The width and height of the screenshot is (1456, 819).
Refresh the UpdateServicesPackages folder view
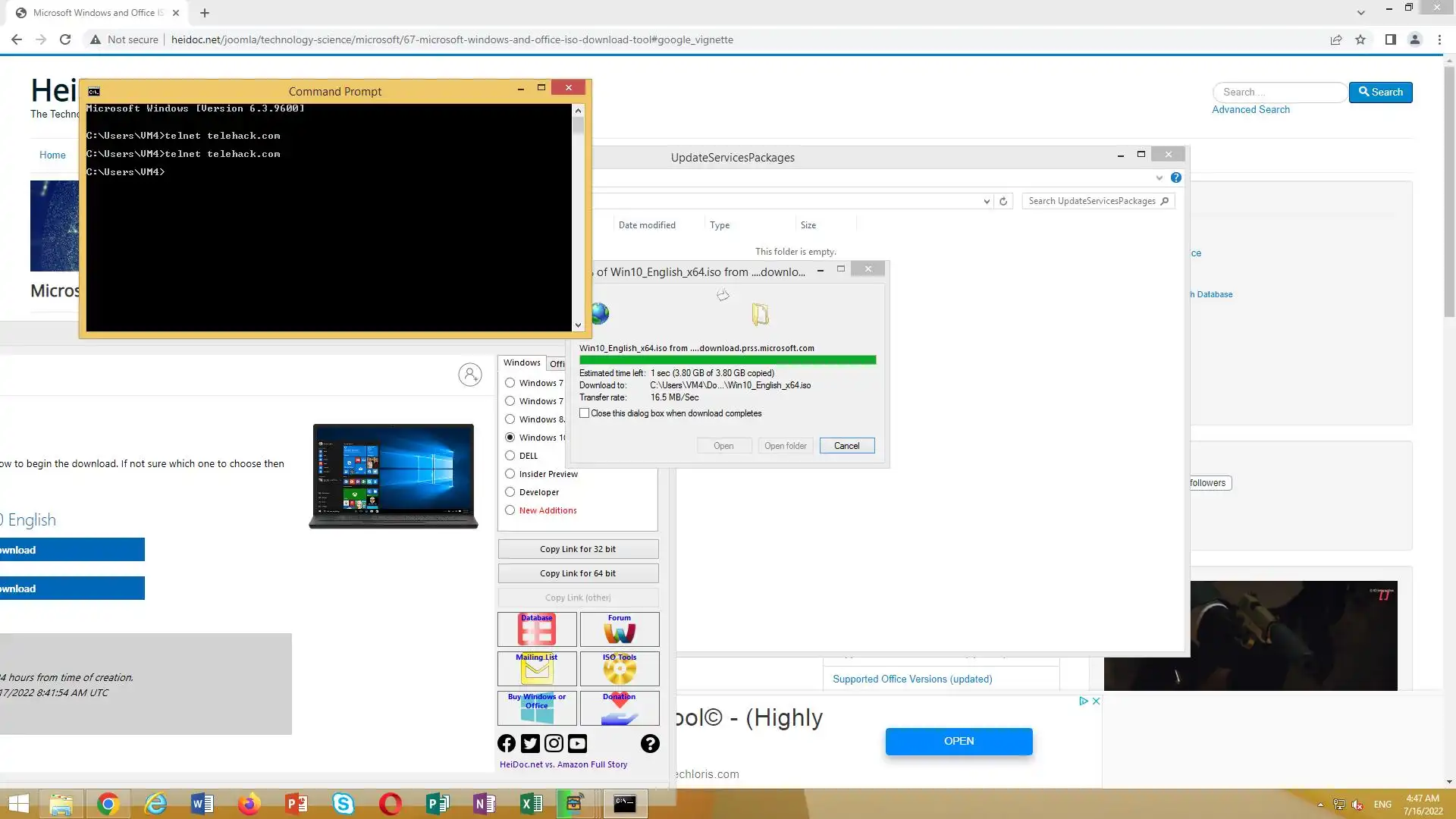[x=1003, y=201]
